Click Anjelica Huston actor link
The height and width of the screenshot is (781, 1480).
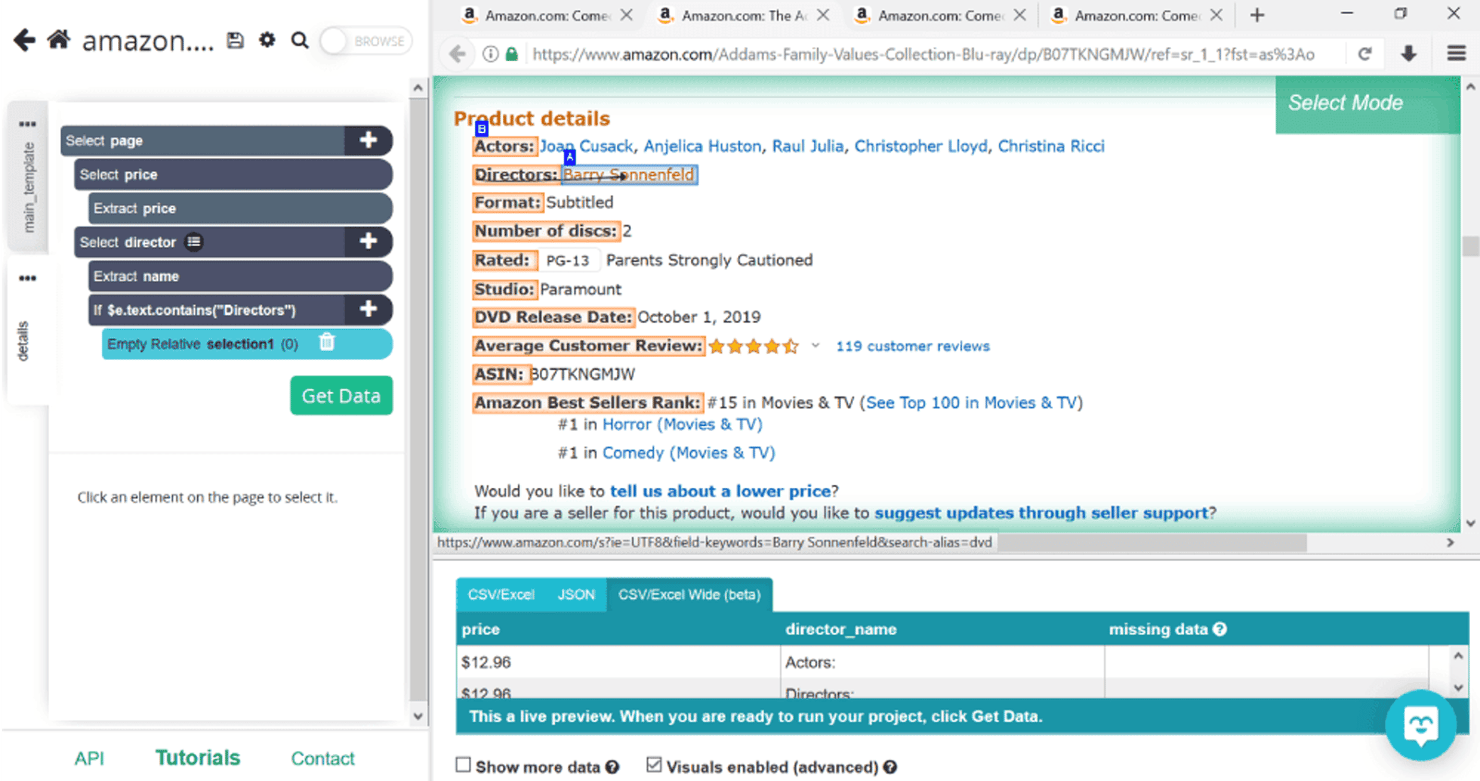pyautogui.click(x=702, y=146)
